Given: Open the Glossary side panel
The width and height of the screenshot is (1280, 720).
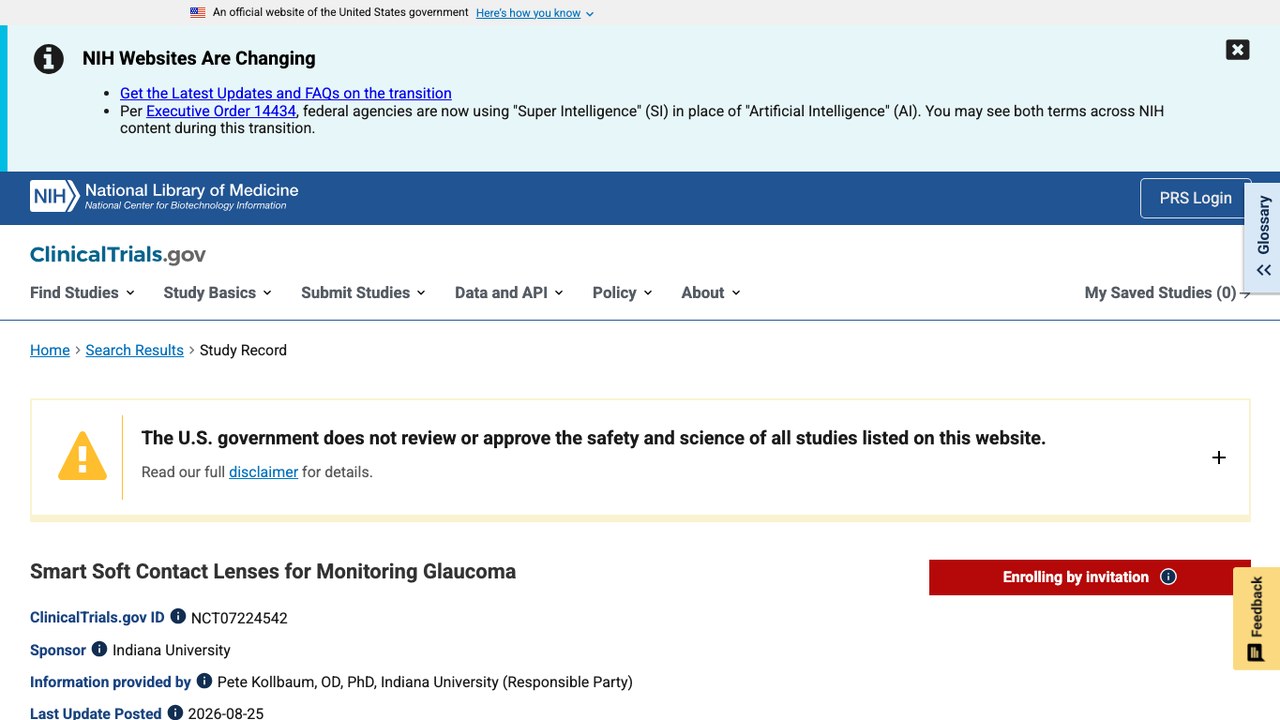Looking at the screenshot, I should pos(1263,237).
